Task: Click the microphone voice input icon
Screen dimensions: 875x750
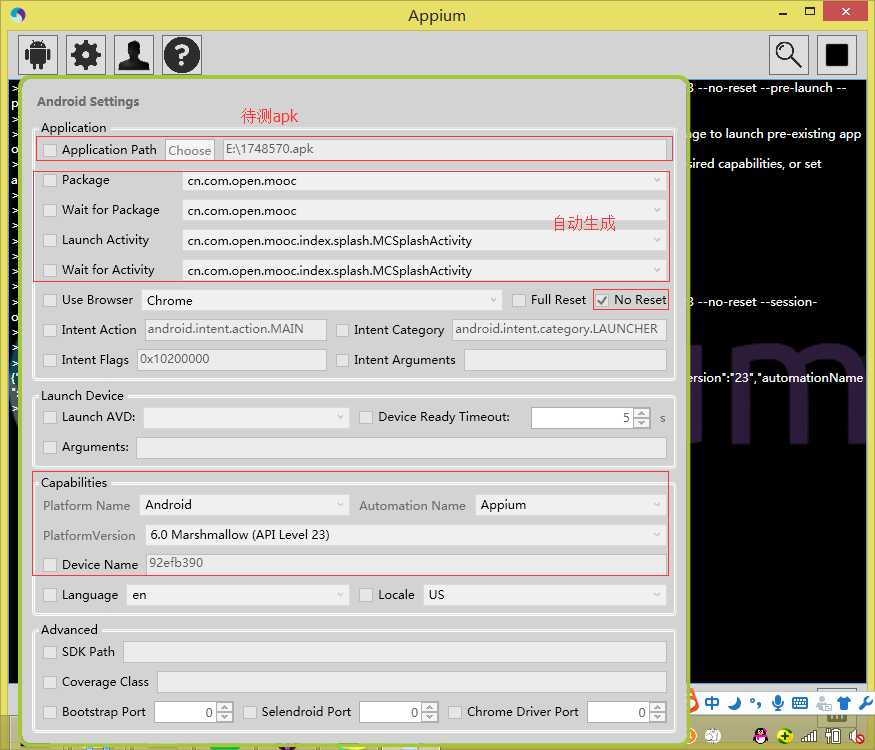Action: pos(777,703)
